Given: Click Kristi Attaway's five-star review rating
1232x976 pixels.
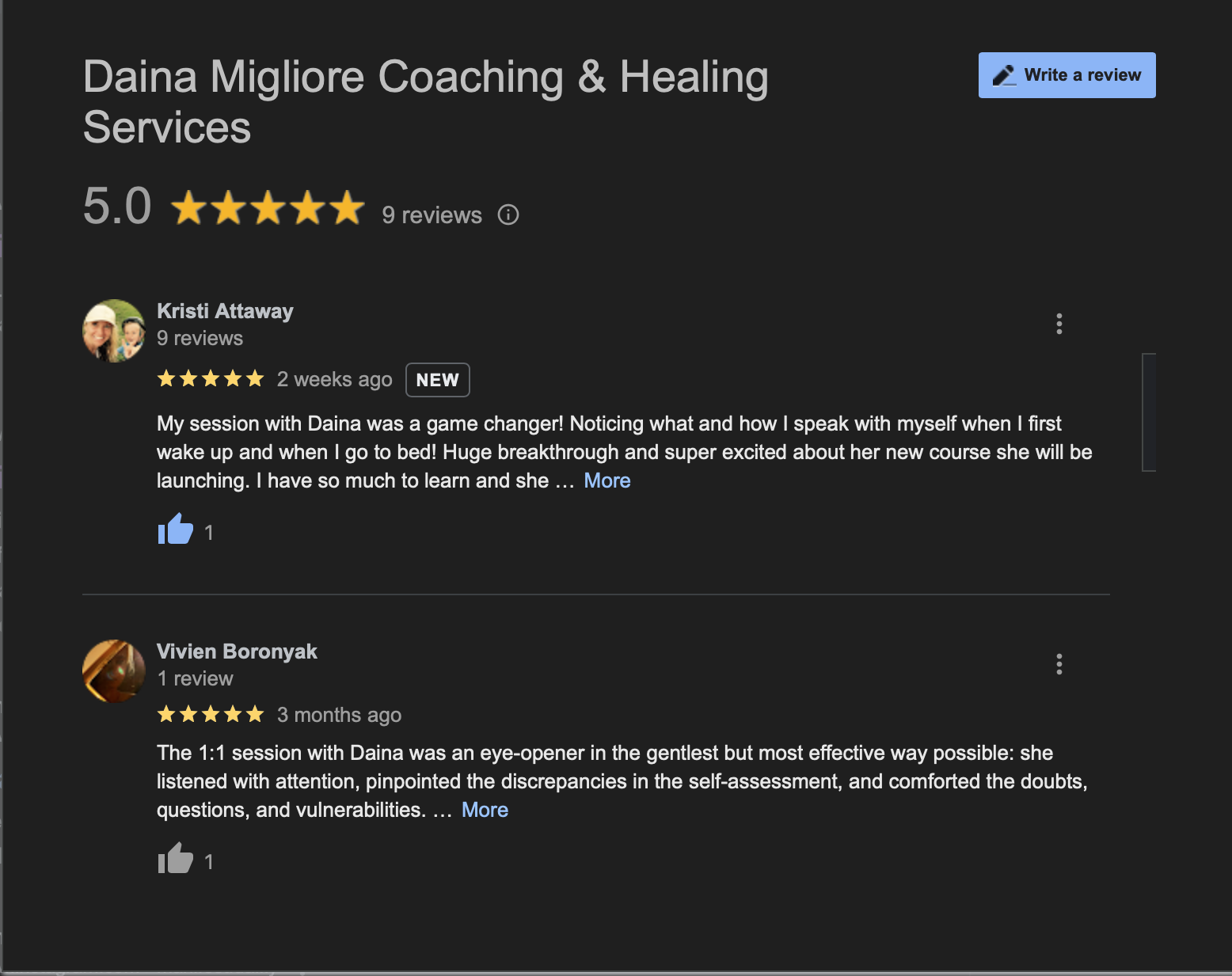Looking at the screenshot, I should pyautogui.click(x=211, y=379).
